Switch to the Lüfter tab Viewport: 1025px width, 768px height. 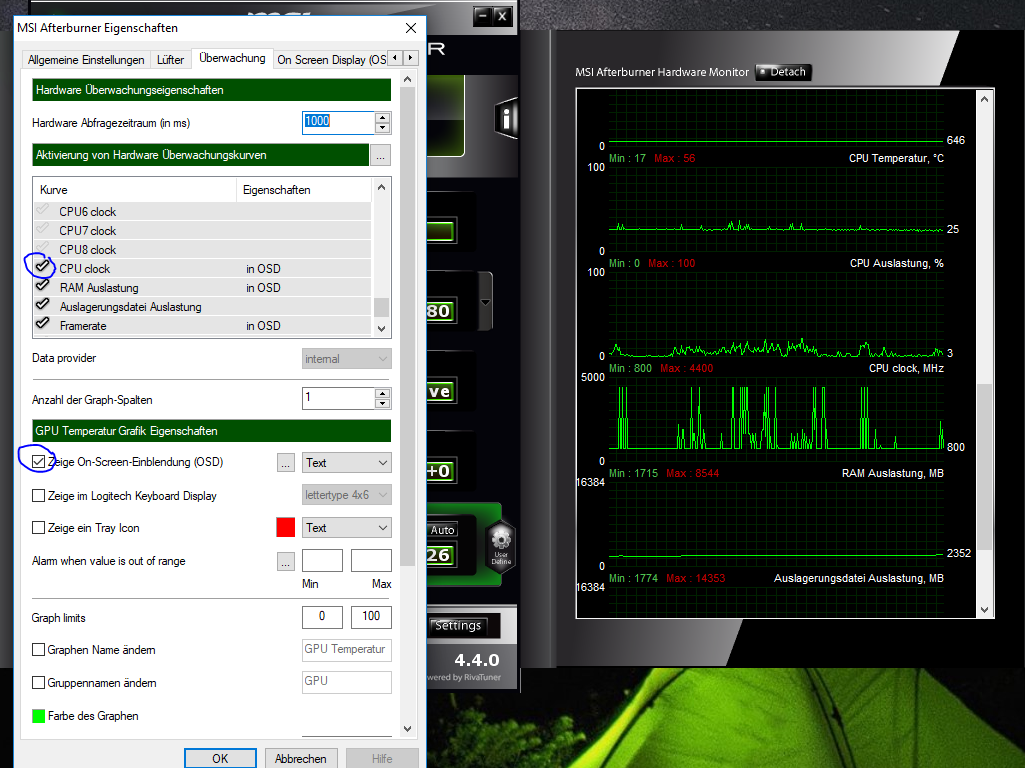[170, 59]
